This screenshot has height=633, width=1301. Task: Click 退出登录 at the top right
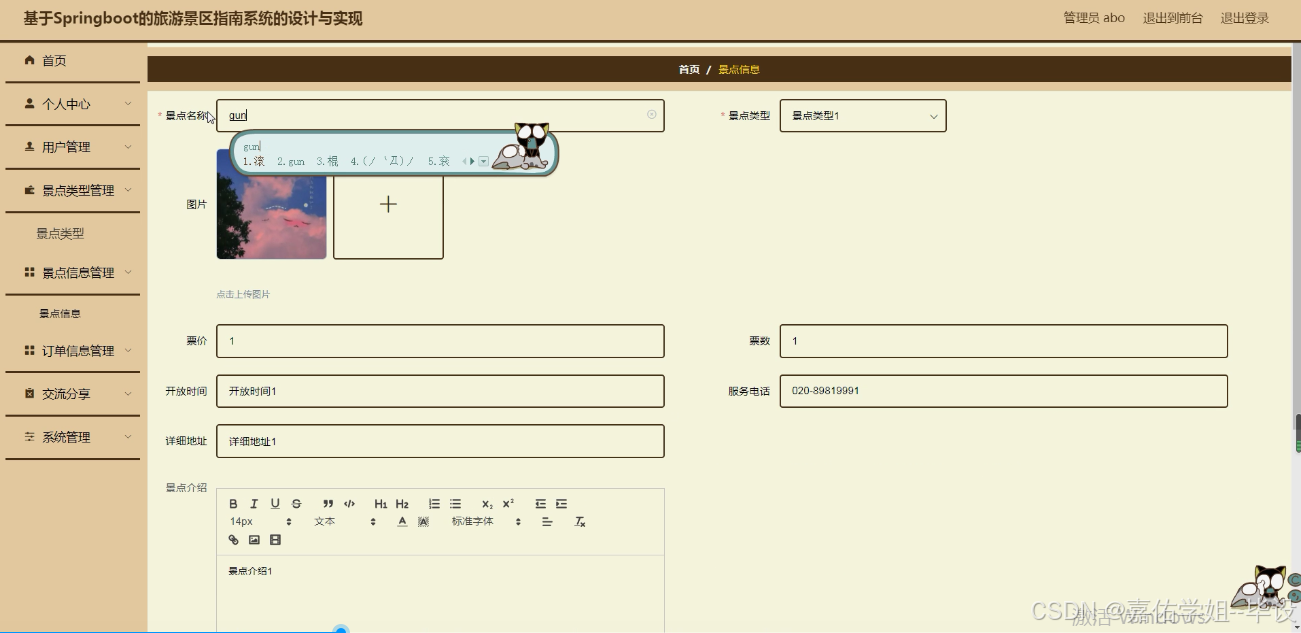click(1243, 17)
